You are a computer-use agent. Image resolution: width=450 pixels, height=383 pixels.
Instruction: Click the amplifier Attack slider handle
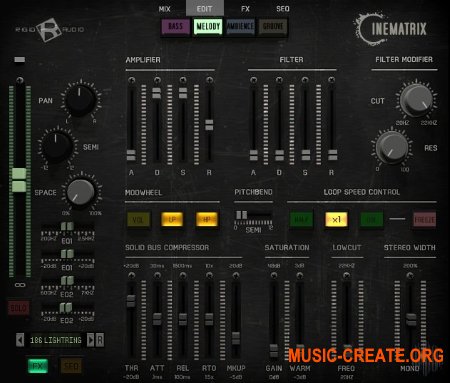(x=131, y=155)
